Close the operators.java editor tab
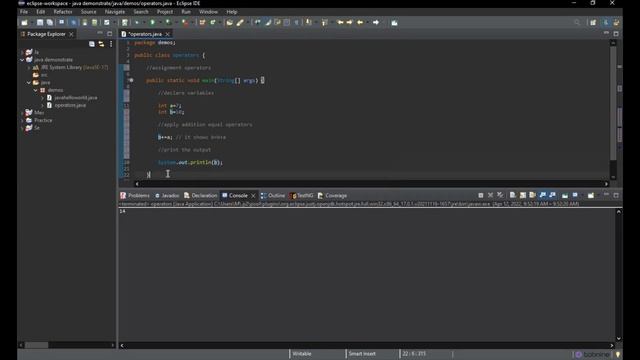This screenshot has width=640, height=360. tap(167, 34)
